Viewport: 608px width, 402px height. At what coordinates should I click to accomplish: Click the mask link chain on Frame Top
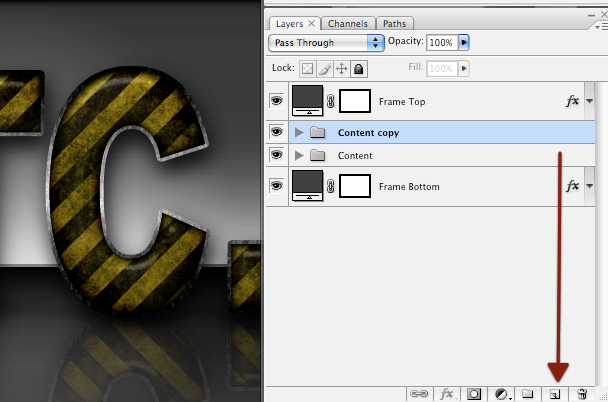330,101
